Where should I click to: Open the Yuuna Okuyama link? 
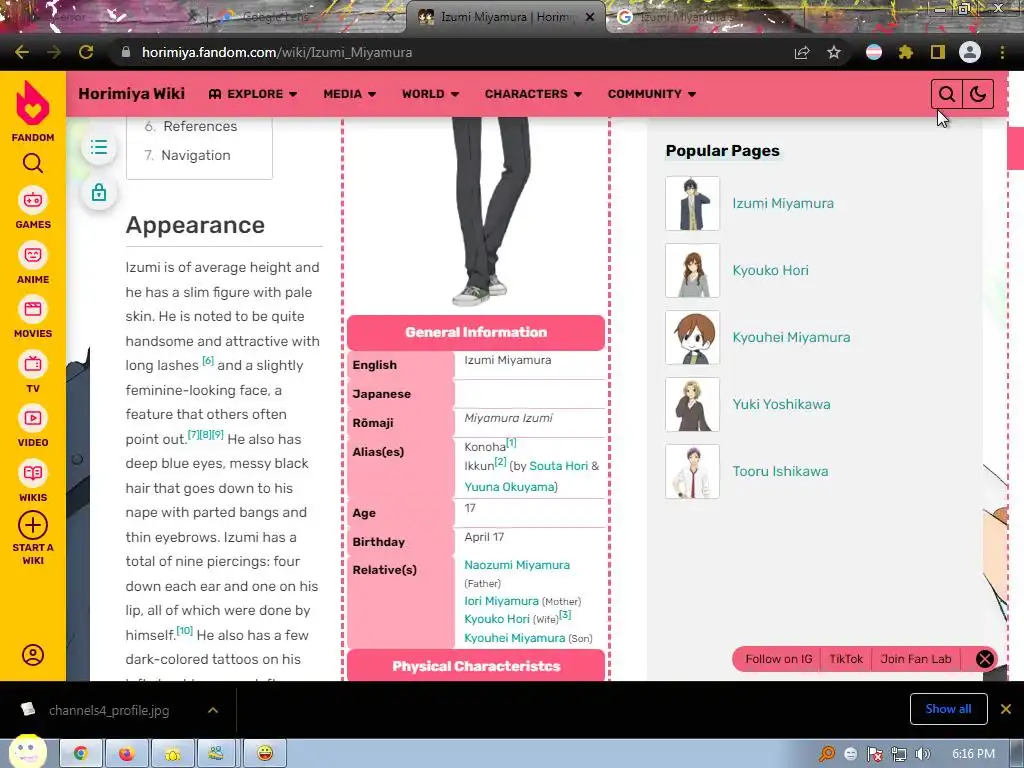click(509, 487)
